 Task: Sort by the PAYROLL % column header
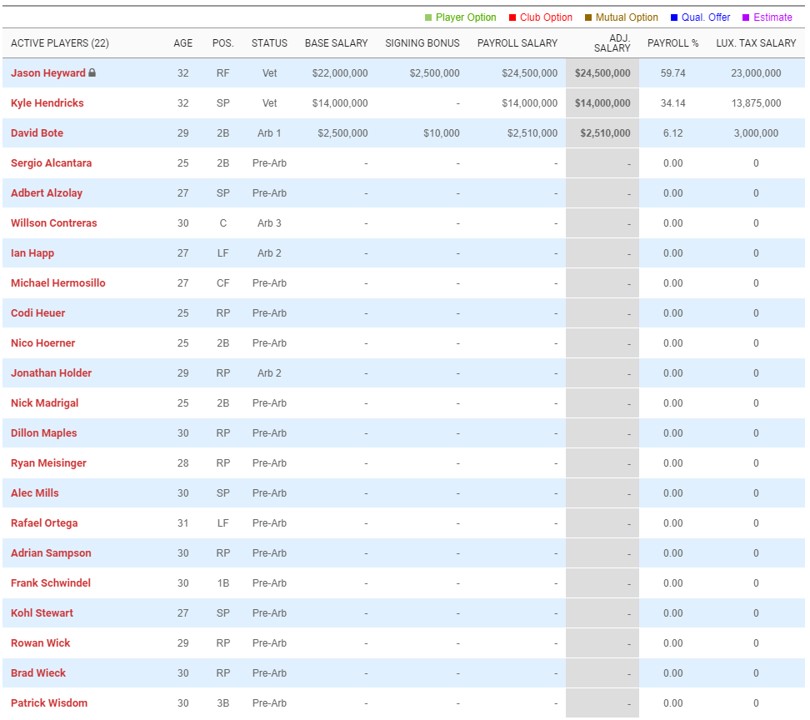(673, 43)
